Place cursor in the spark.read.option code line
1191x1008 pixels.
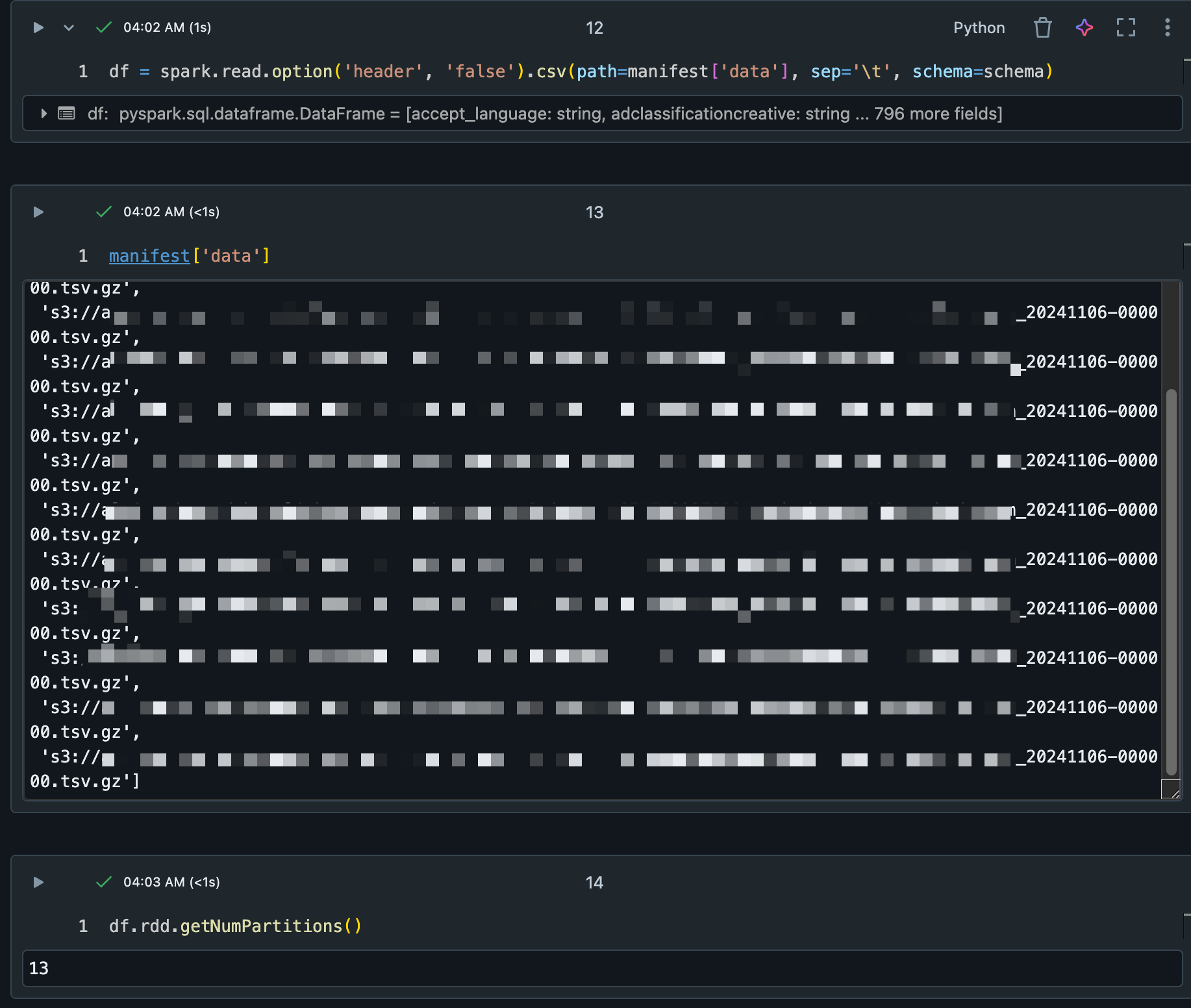(581, 71)
